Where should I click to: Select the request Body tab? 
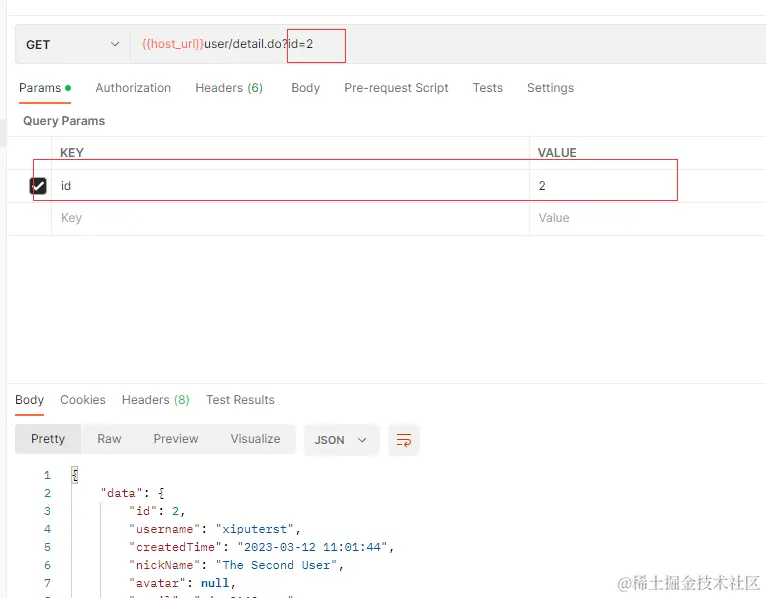coord(305,88)
